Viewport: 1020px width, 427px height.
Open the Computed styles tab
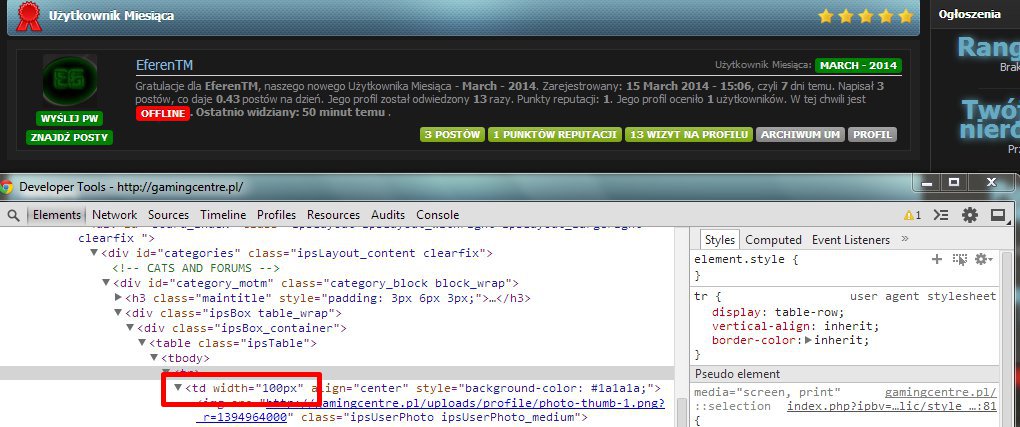(x=773, y=240)
